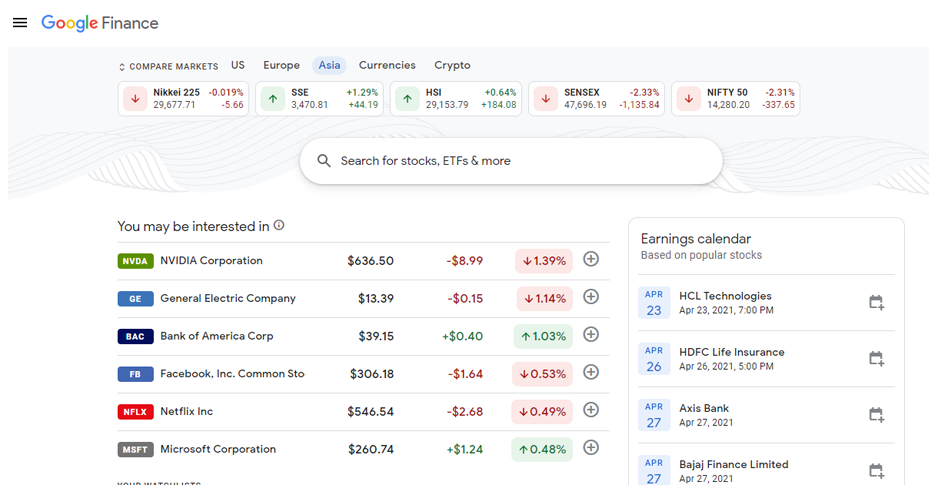Image resolution: width=940 pixels, height=492 pixels.
Task: Open the Bank of America Corp row
Action: pos(363,336)
